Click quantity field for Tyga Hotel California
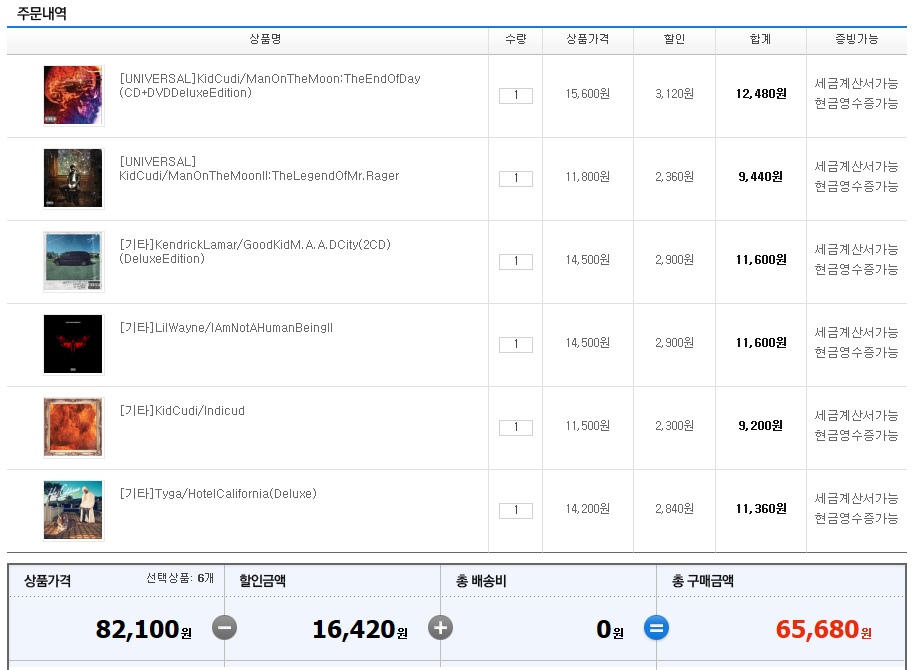Screen dimensions: 915x670 tap(515, 511)
